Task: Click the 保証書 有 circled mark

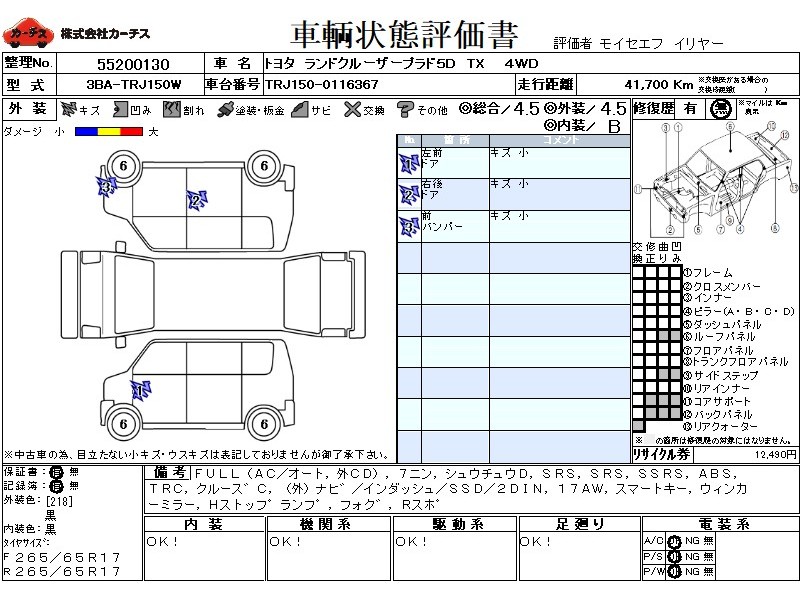Action: pyautogui.click(x=56, y=471)
